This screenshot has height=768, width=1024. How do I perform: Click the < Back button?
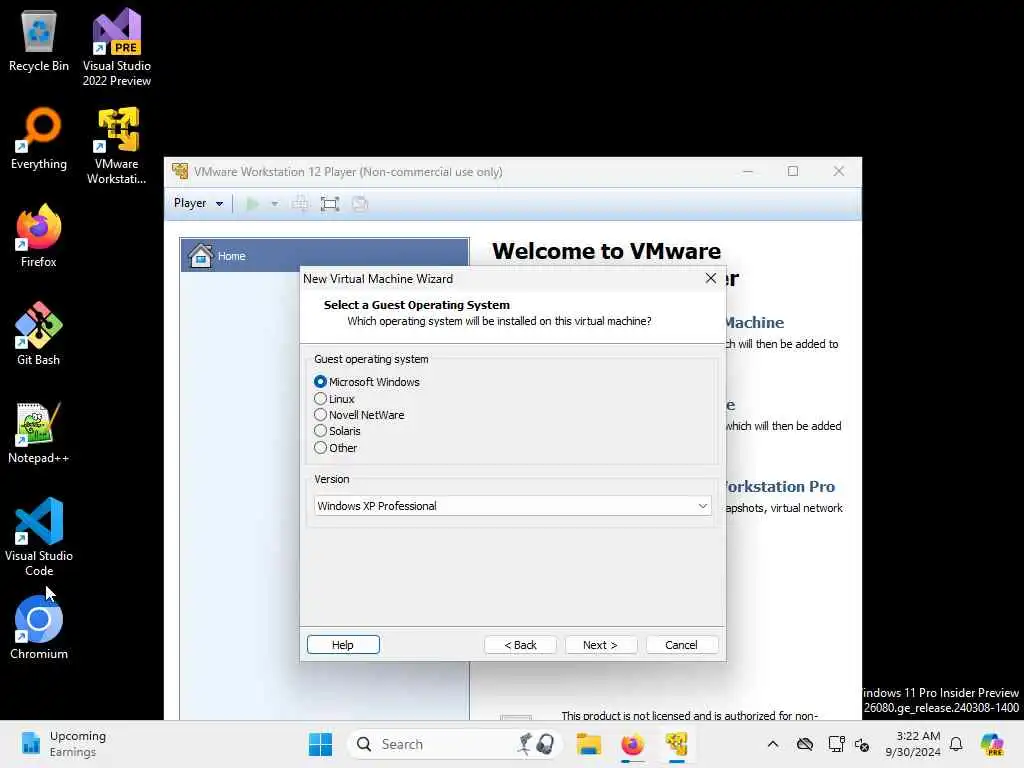click(x=520, y=645)
